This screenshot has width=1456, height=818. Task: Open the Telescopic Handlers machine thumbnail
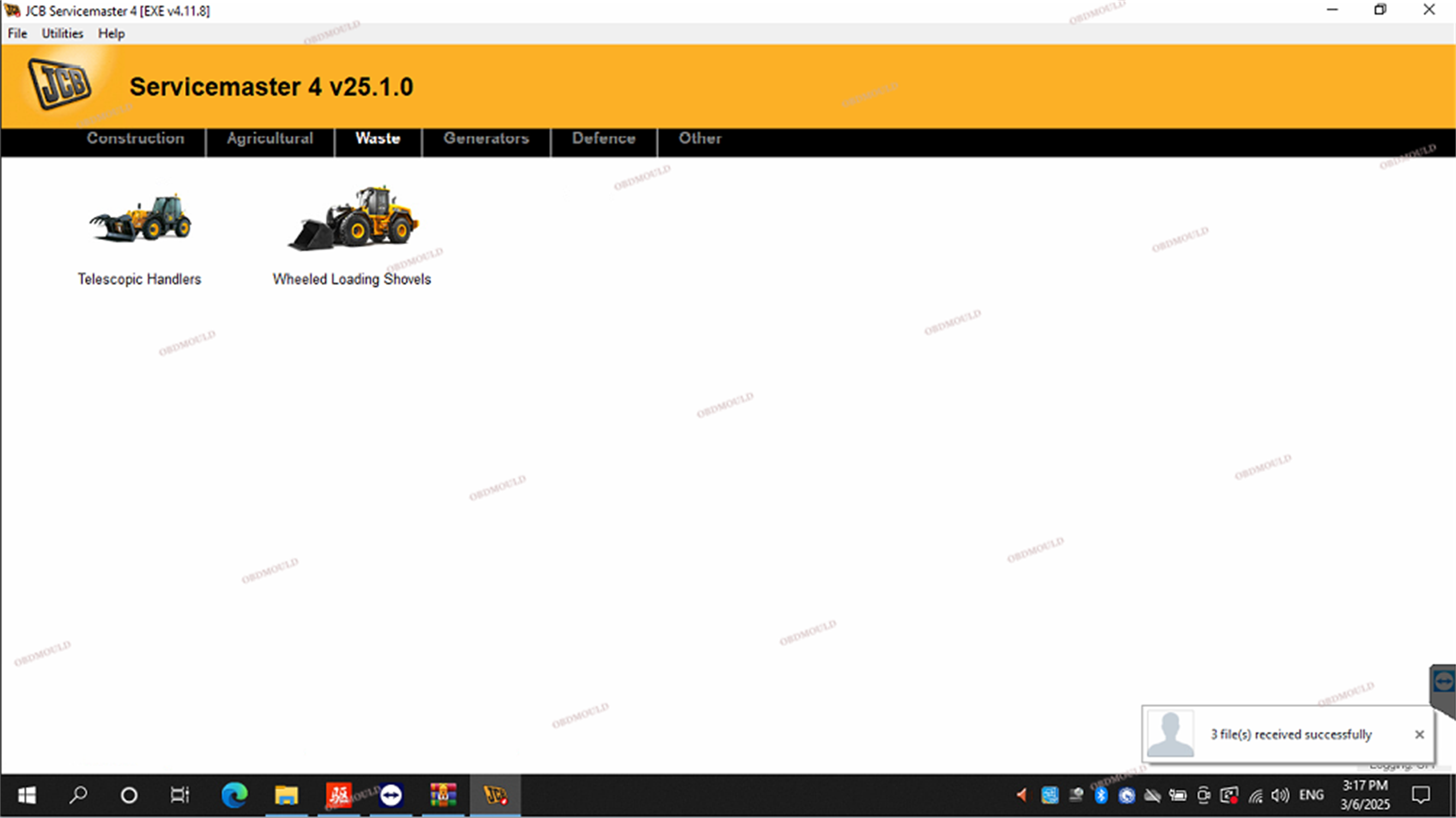coord(140,219)
